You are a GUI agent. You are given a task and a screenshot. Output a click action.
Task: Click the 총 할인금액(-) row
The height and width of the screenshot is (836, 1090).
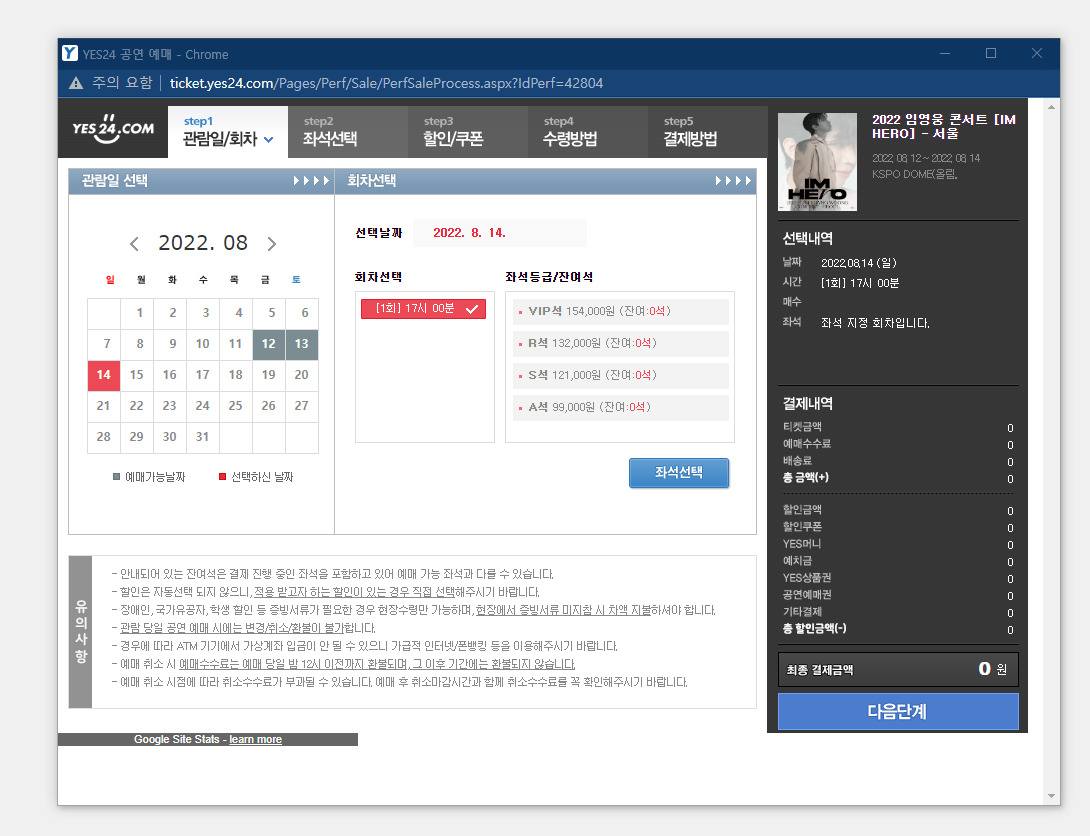click(898, 629)
